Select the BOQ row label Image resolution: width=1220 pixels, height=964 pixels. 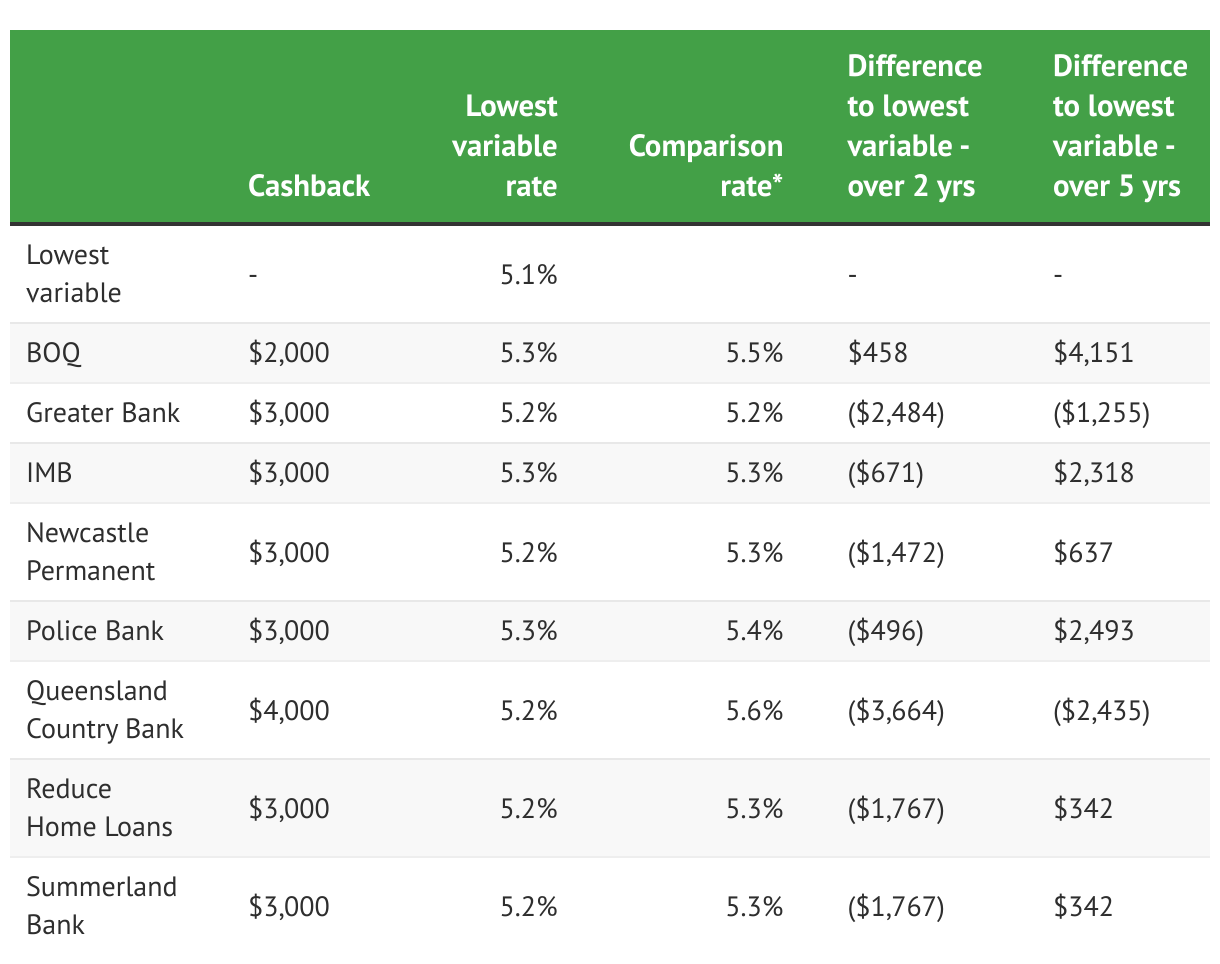pos(54,353)
